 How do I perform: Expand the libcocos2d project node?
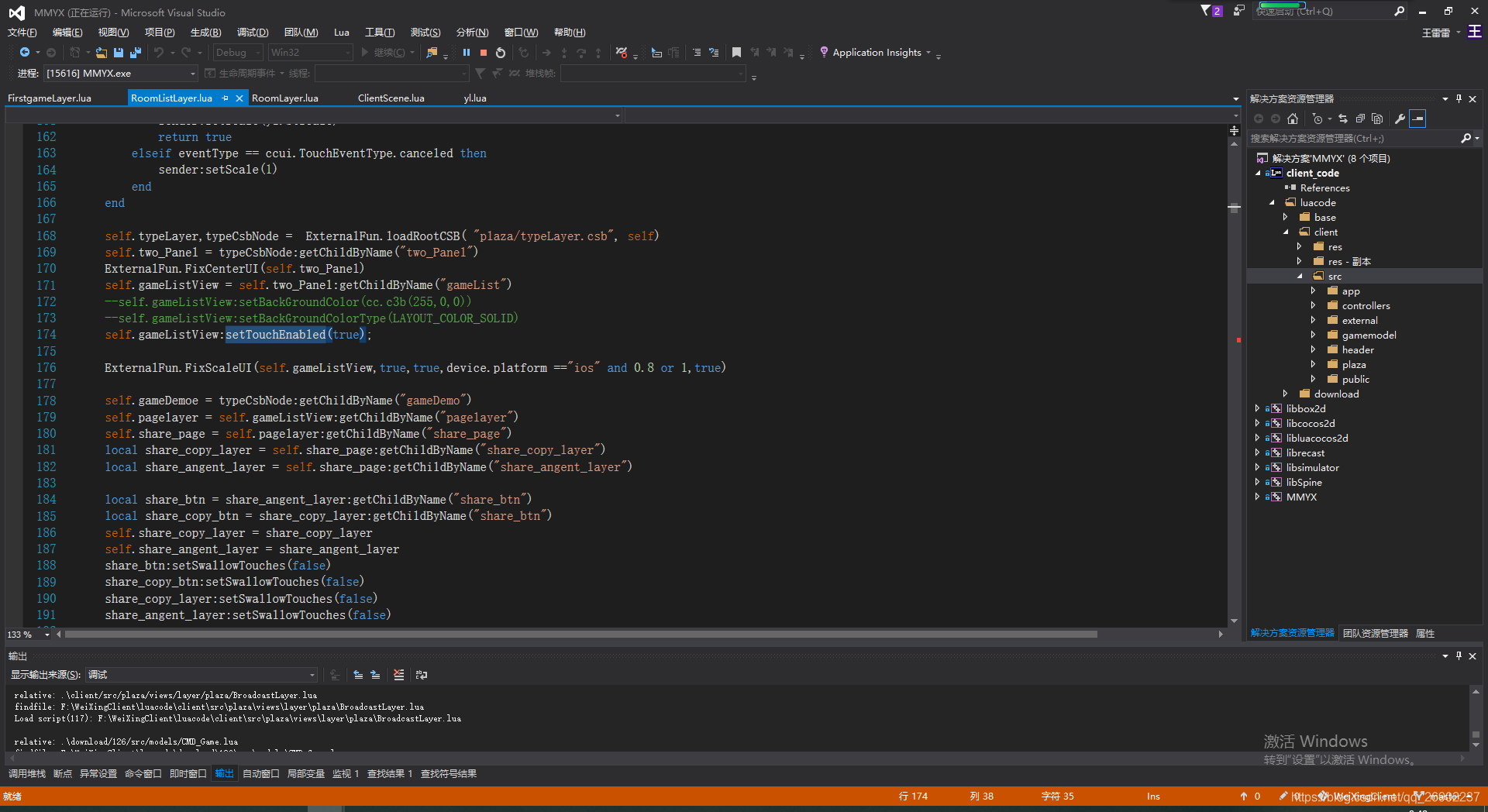click(x=1257, y=424)
